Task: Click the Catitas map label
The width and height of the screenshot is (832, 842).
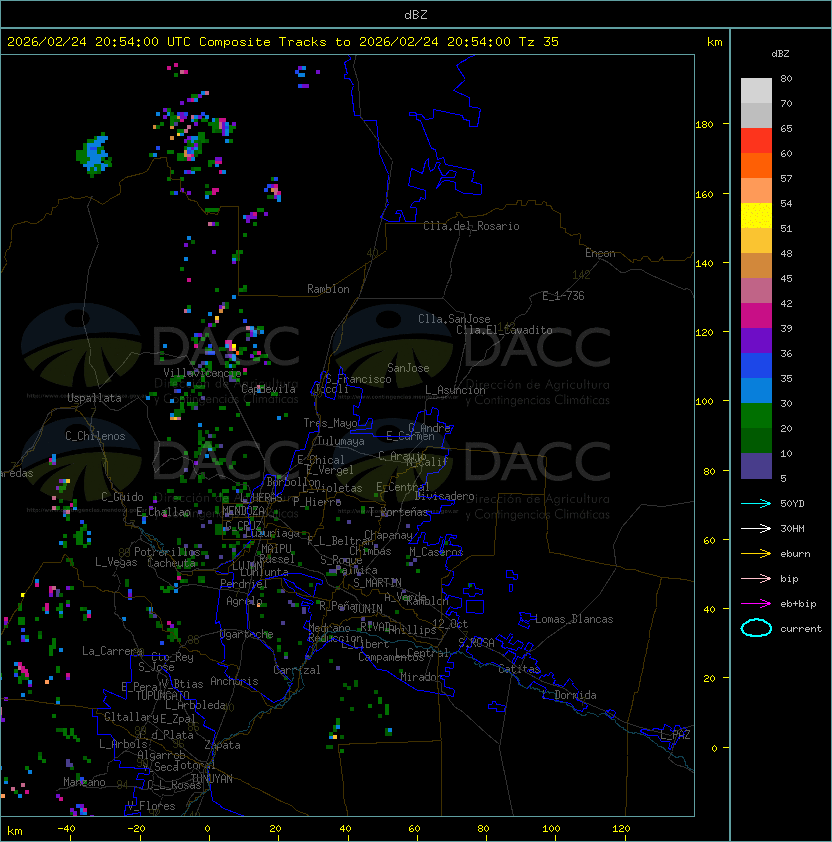Action: tap(519, 669)
